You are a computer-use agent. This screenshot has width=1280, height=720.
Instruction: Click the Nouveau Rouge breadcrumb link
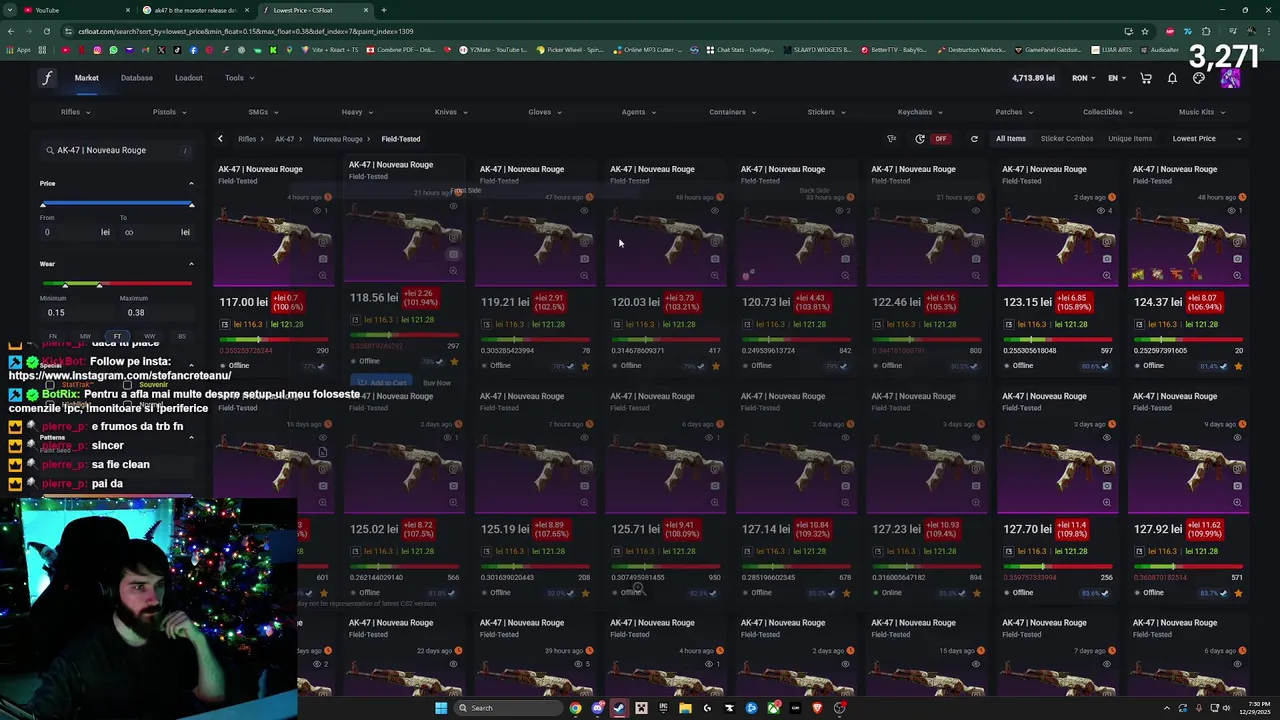(x=338, y=139)
